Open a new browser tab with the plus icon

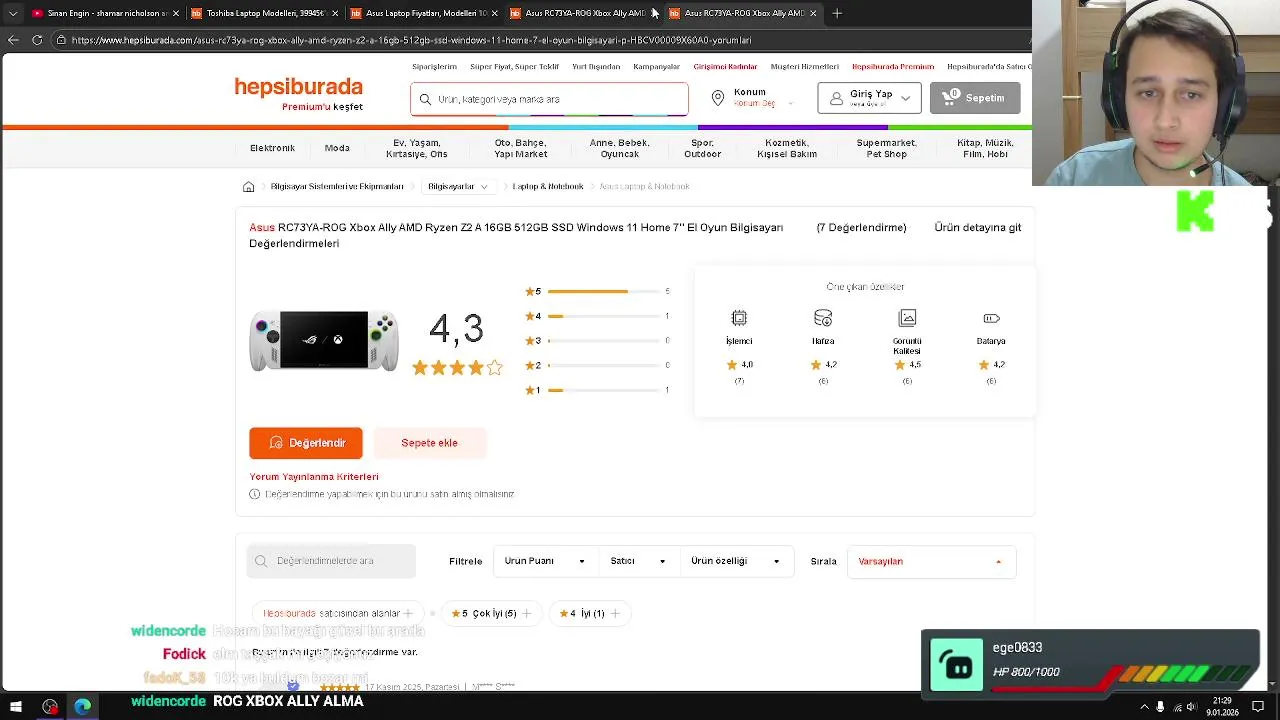[837, 13]
